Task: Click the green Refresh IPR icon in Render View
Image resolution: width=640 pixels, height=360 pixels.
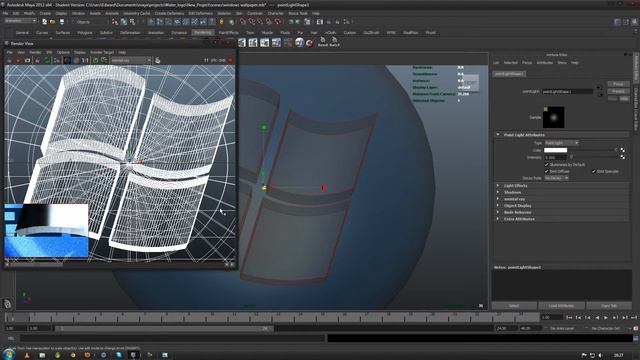Action: tap(47, 60)
